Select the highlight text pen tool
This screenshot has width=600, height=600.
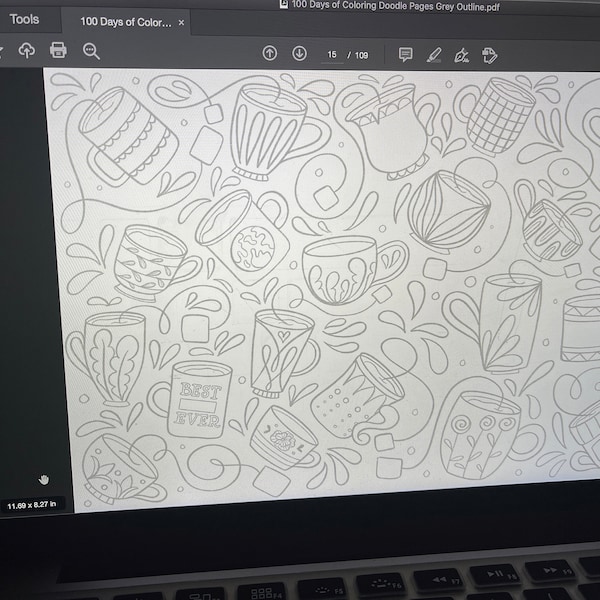[434, 55]
